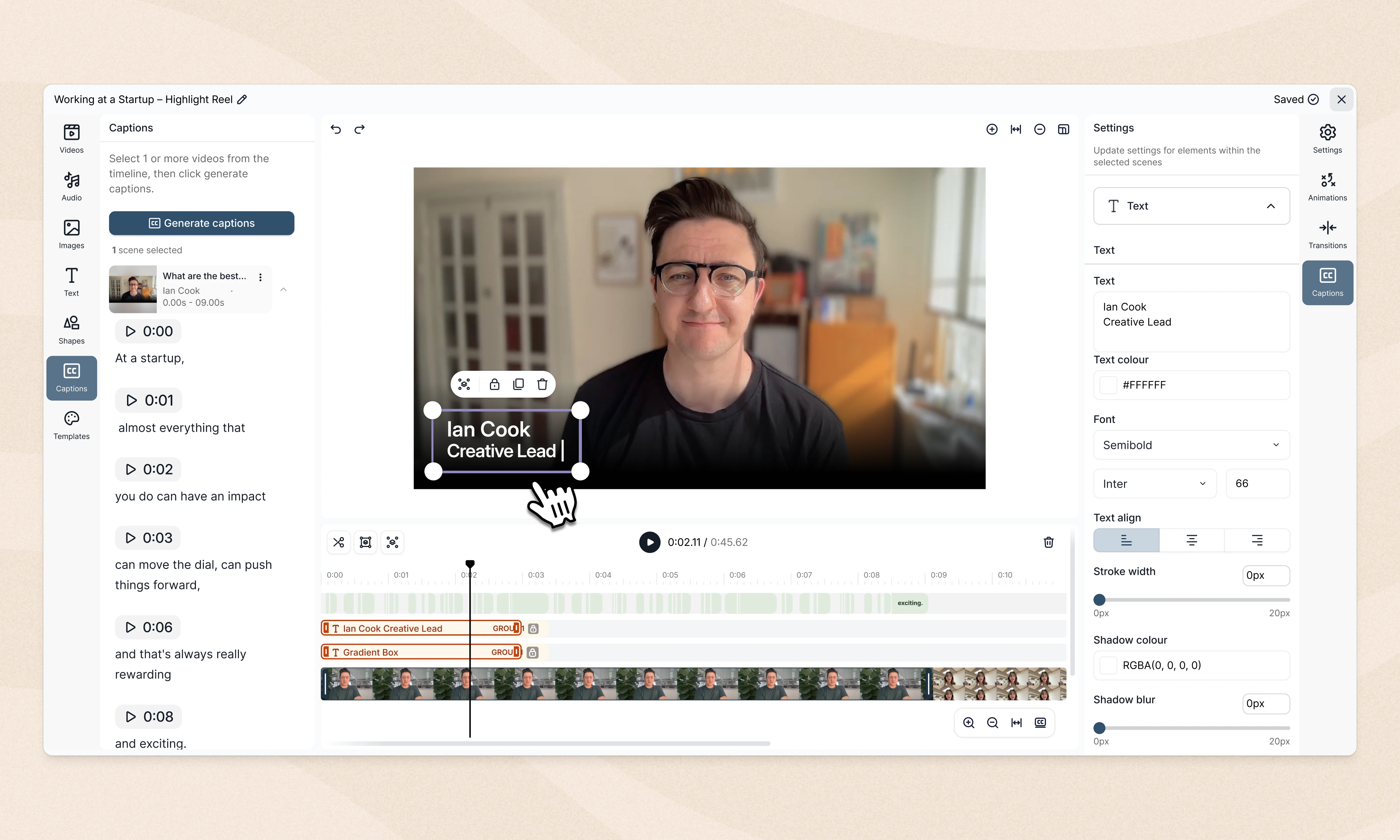Image resolution: width=1400 pixels, height=840 pixels.
Task: Click the Generate captions button
Action: coord(202,223)
